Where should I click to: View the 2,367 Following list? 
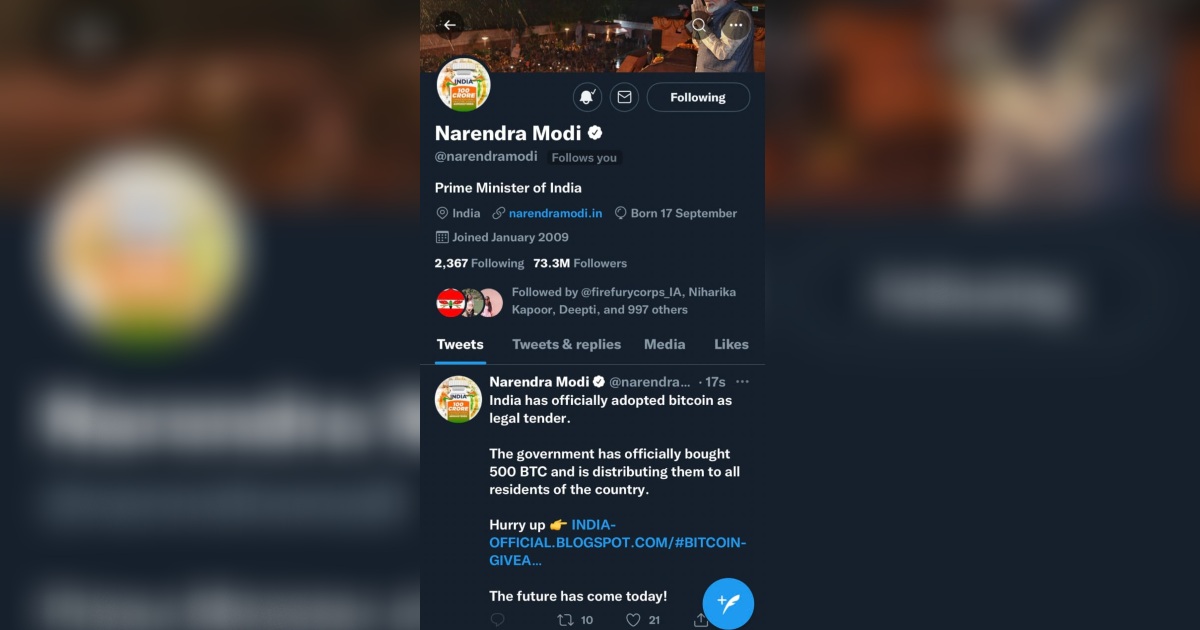point(479,263)
